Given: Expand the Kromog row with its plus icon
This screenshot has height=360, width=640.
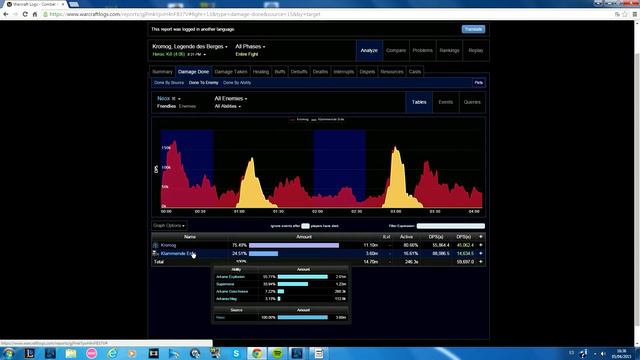Looking at the screenshot, I should coord(481,245).
